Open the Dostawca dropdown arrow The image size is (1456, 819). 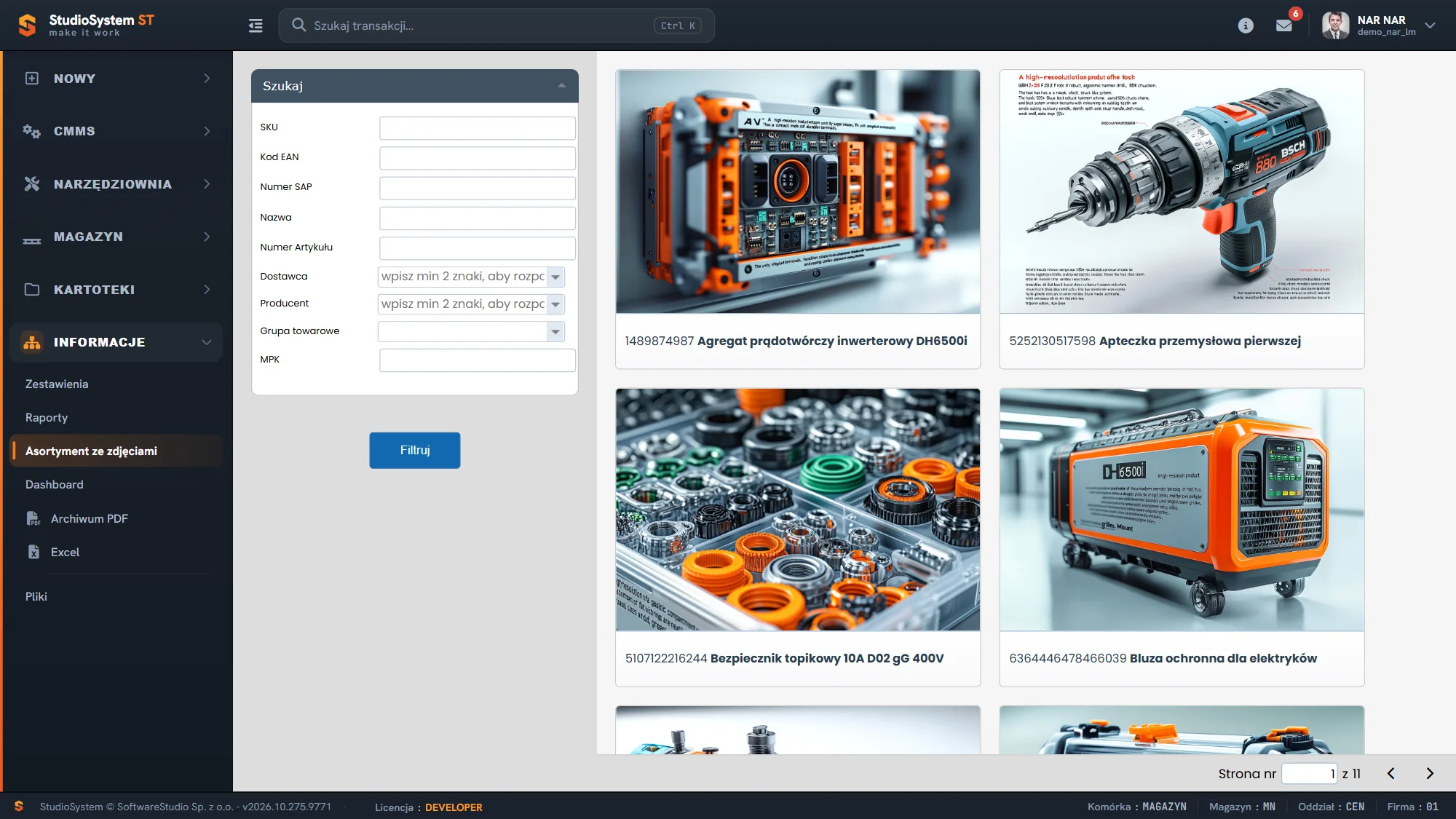555,277
